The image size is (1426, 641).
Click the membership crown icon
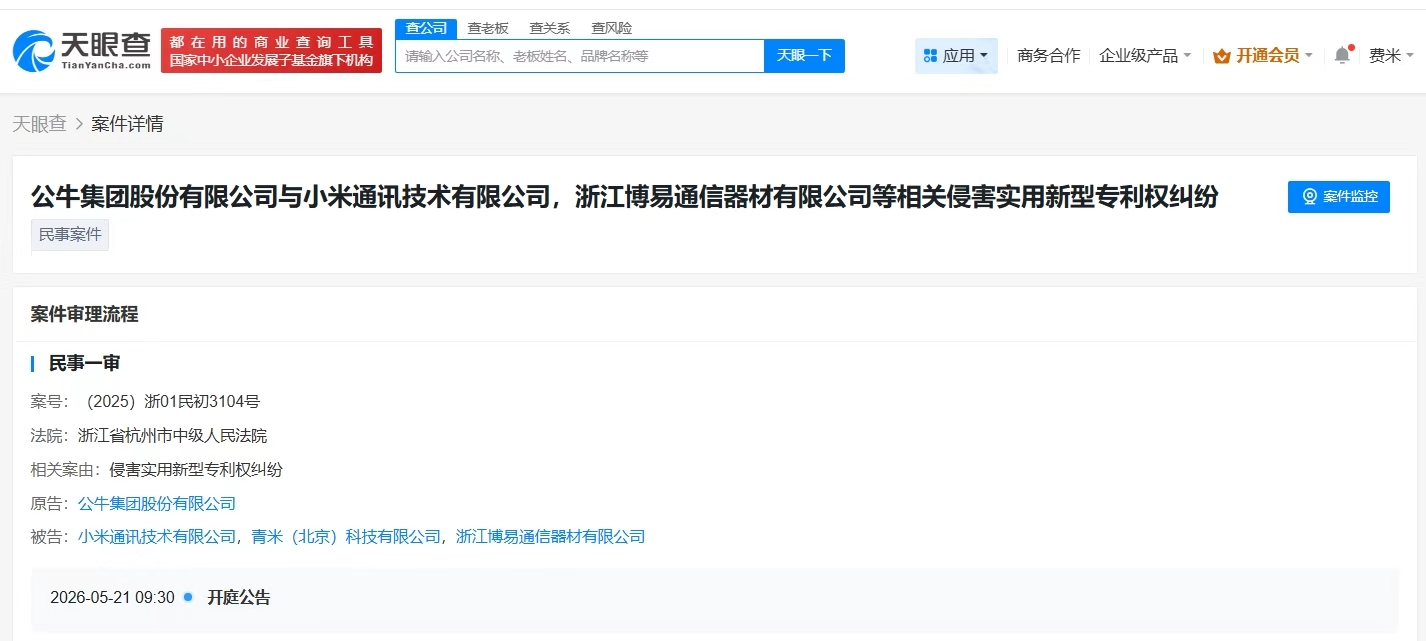coord(1221,56)
